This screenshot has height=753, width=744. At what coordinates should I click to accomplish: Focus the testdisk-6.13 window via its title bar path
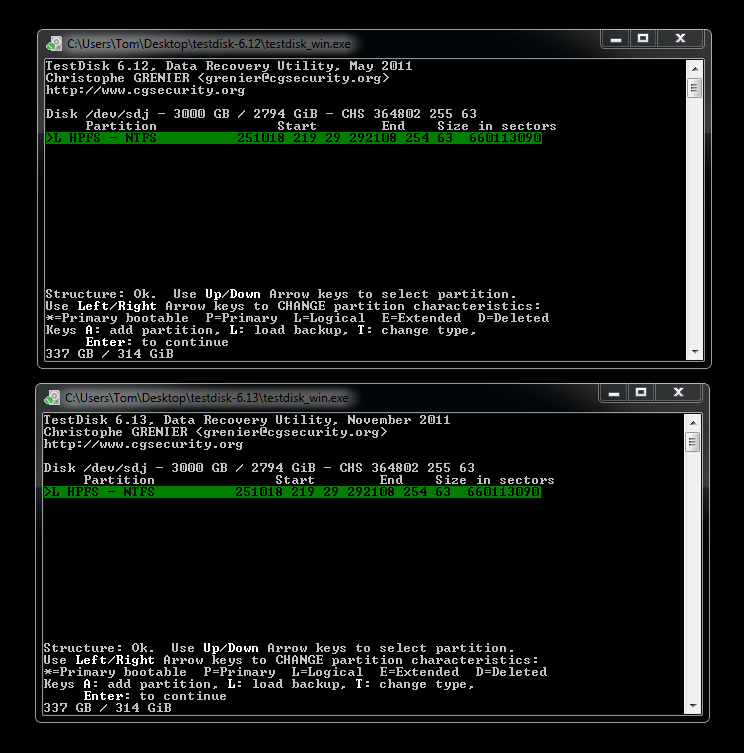coord(208,397)
